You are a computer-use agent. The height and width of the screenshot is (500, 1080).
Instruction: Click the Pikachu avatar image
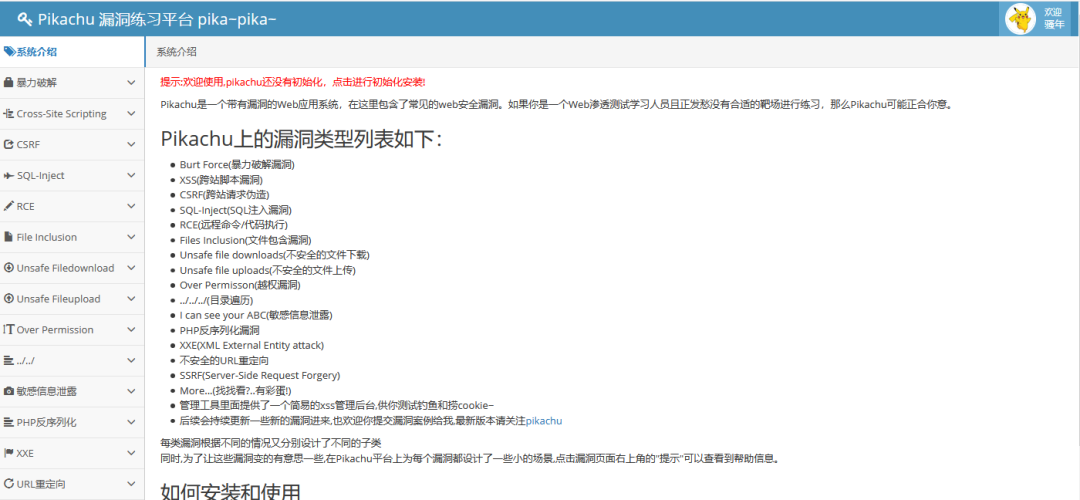[1020, 19]
